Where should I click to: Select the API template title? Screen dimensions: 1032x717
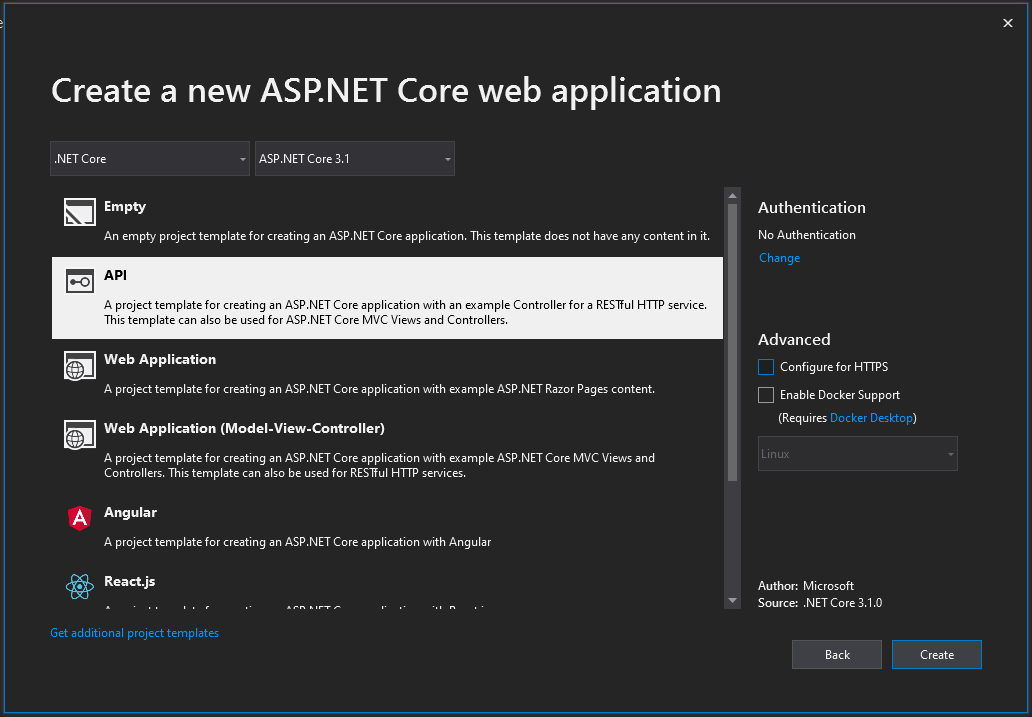pyautogui.click(x=115, y=275)
